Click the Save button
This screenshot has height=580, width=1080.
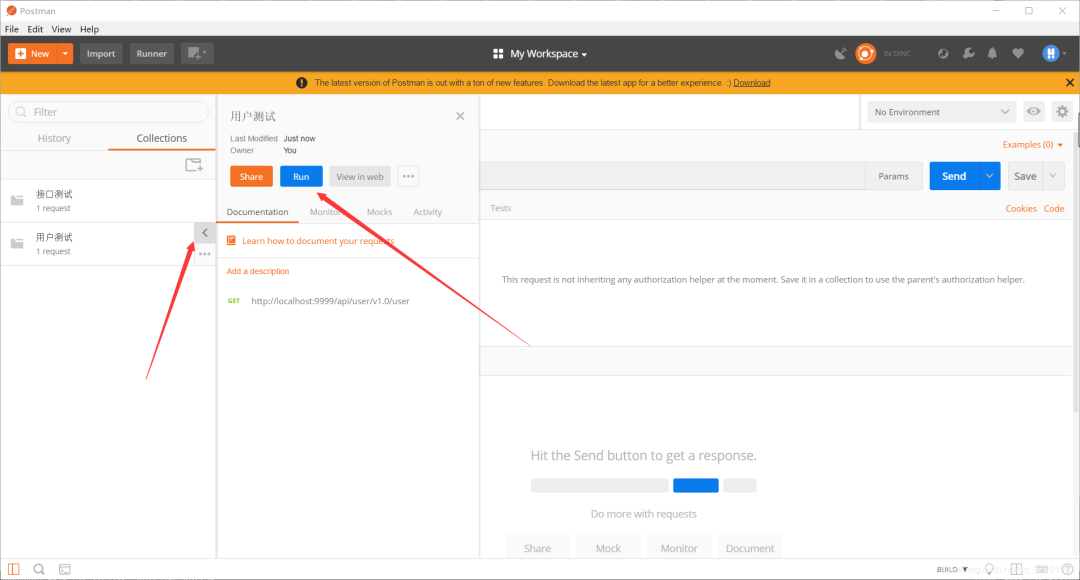click(1025, 176)
